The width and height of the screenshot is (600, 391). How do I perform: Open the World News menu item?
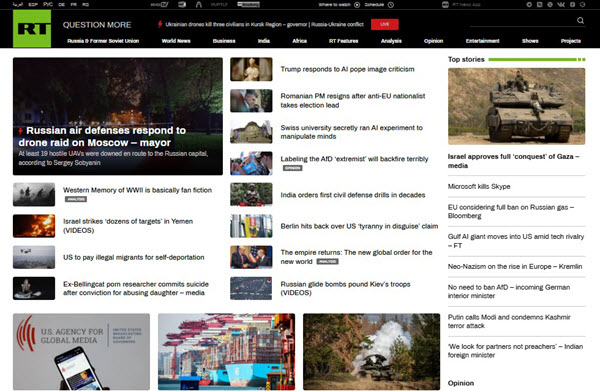click(x=176, y=41)
